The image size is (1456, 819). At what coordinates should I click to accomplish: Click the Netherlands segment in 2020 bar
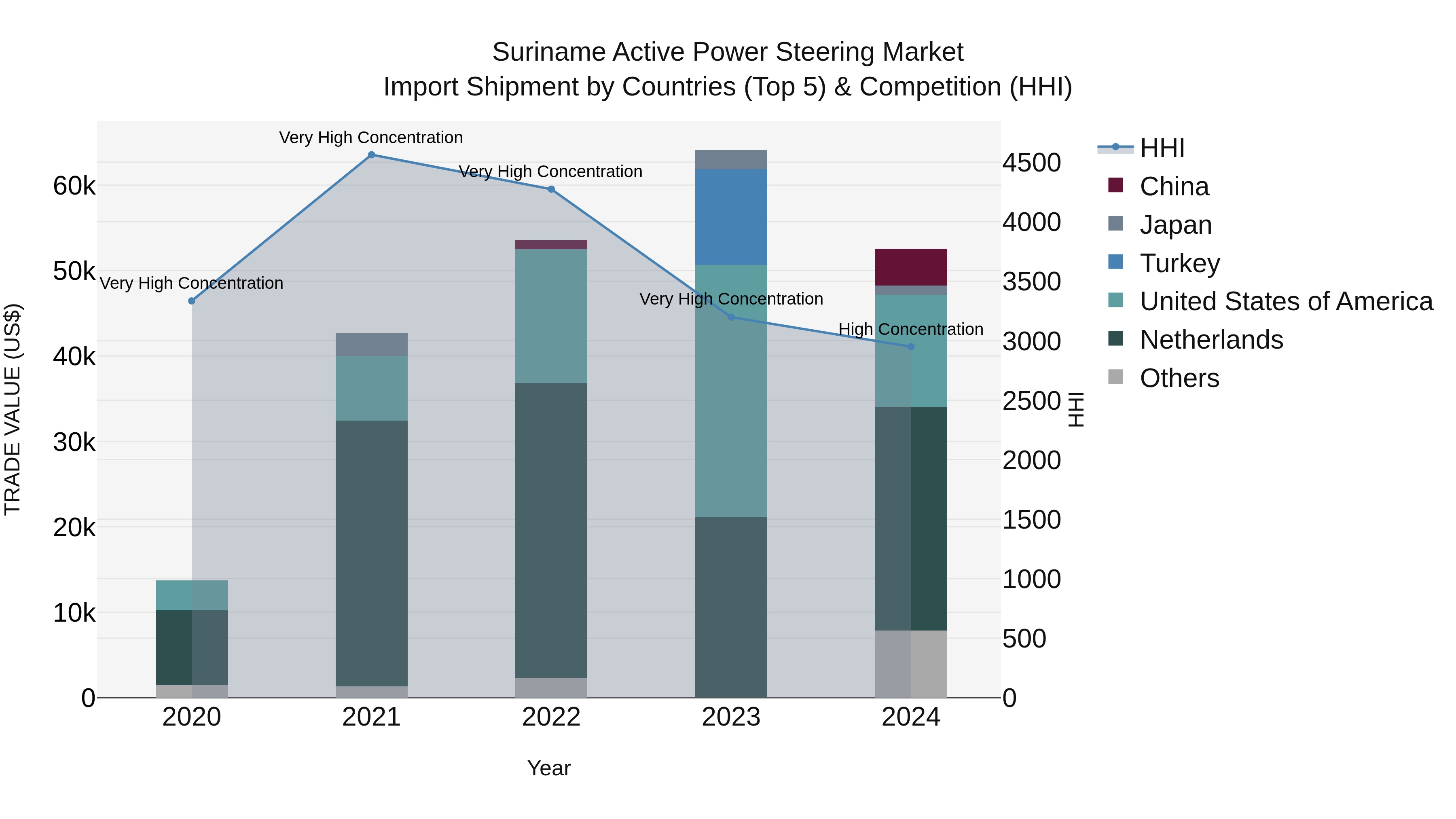coord(192,648)
